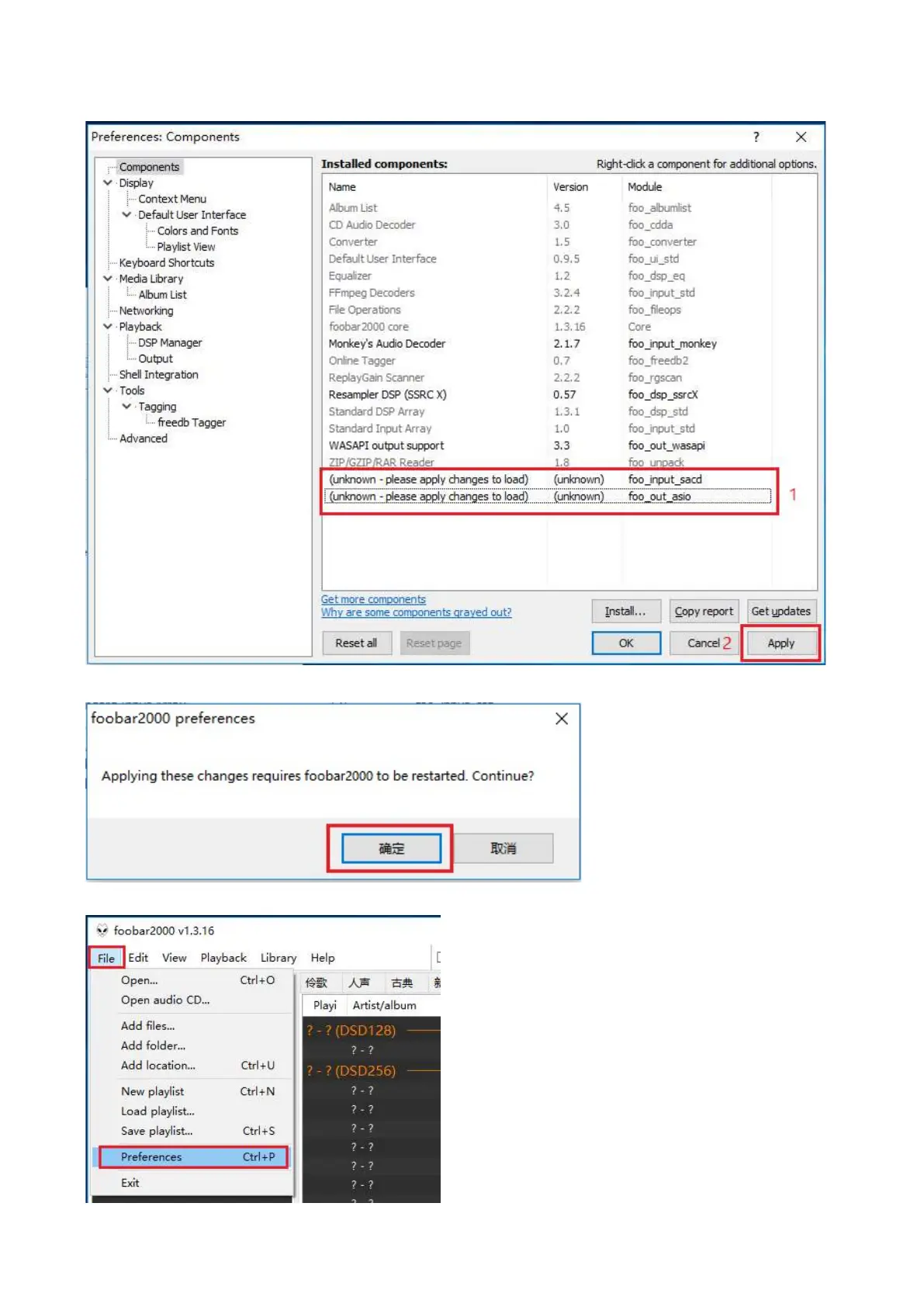Select the Monkey's Audio Decoder component
The height and width of the screenshot is (1307, 924).
point(547,344)
